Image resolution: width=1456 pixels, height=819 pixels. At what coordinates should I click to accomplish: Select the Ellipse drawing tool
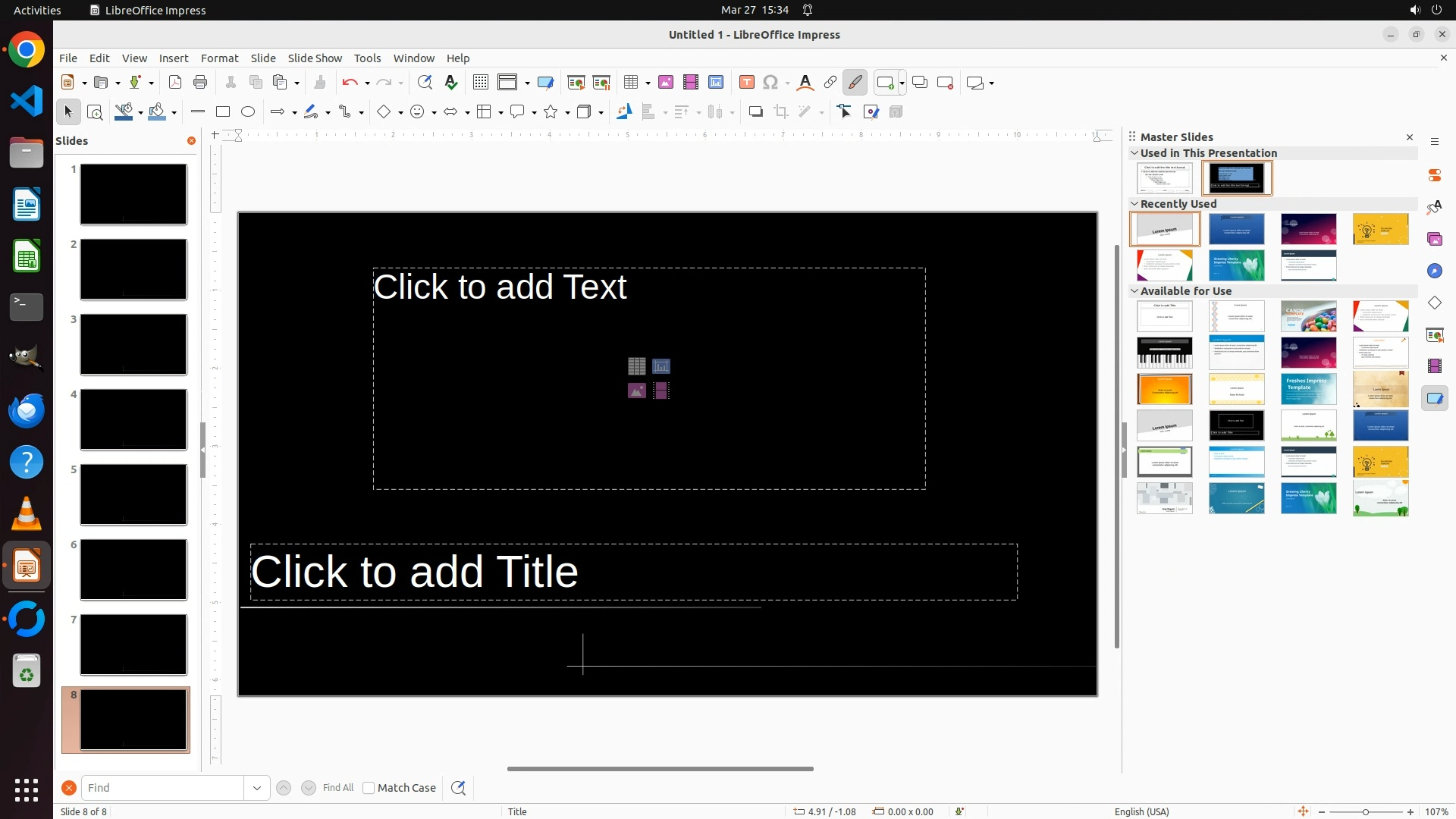(248, 112)
